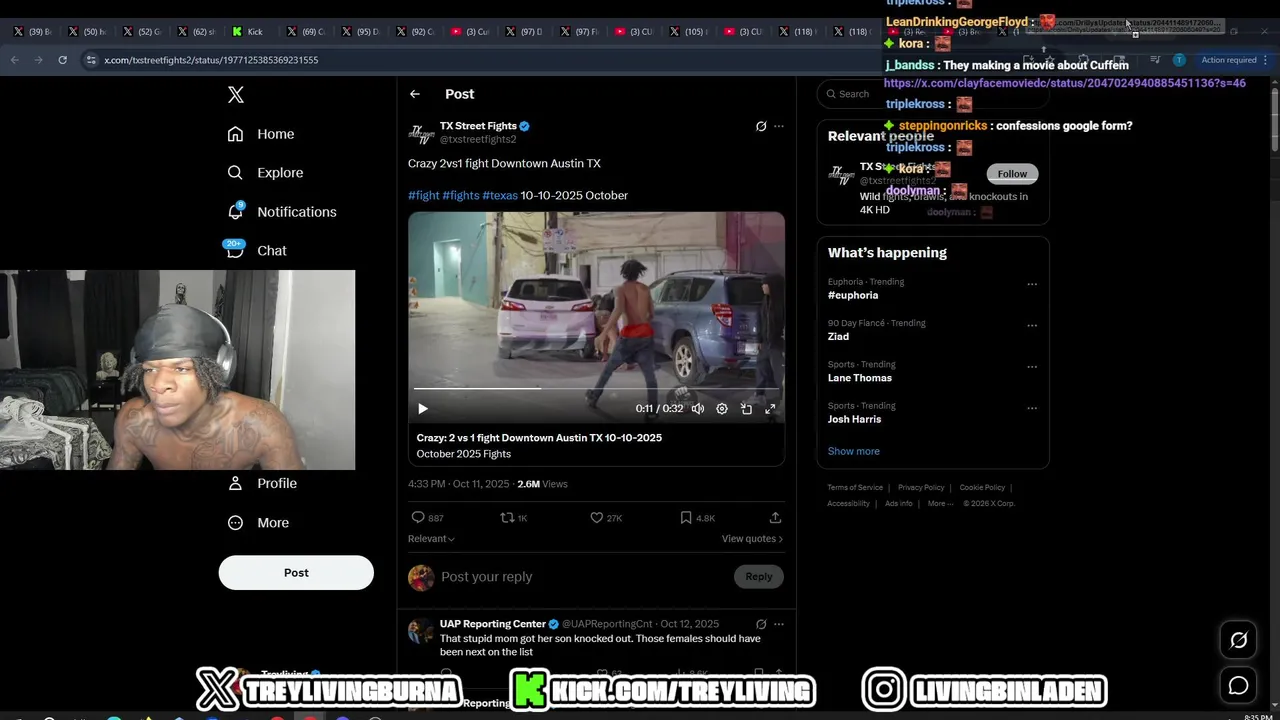Open three-dot menu on TX Street Fights post

point(779,126)
